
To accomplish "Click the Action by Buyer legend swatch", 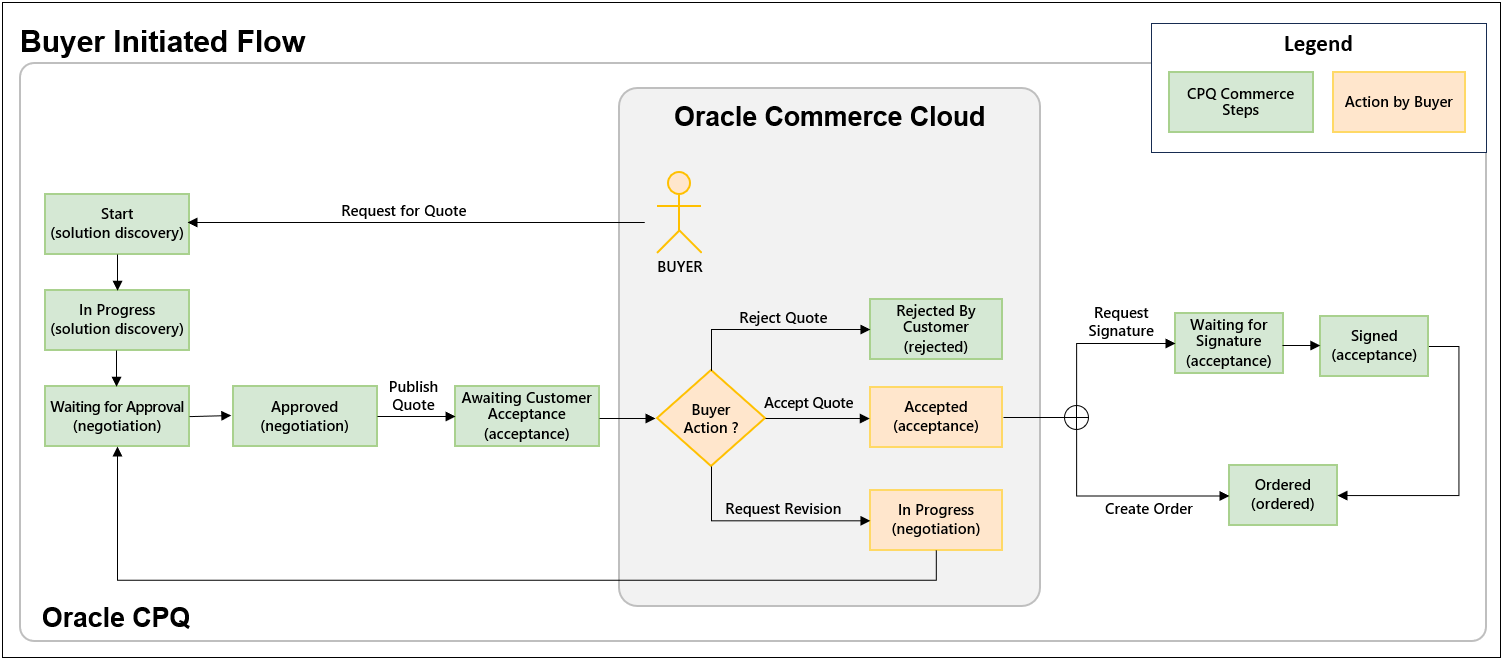I will [1399, 102].
